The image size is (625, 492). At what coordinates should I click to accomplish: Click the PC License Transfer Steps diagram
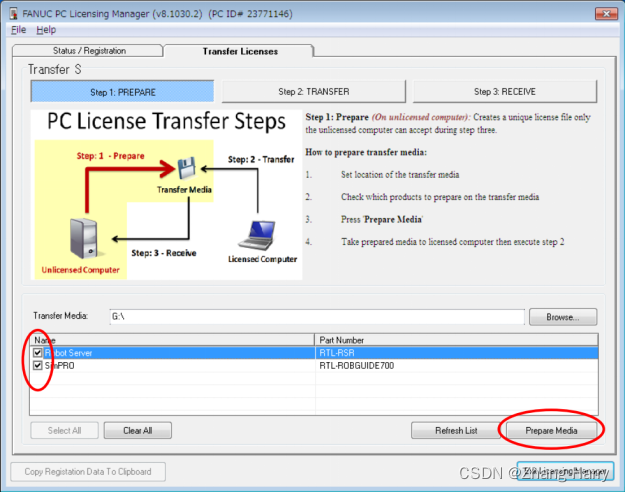(166, 195)
